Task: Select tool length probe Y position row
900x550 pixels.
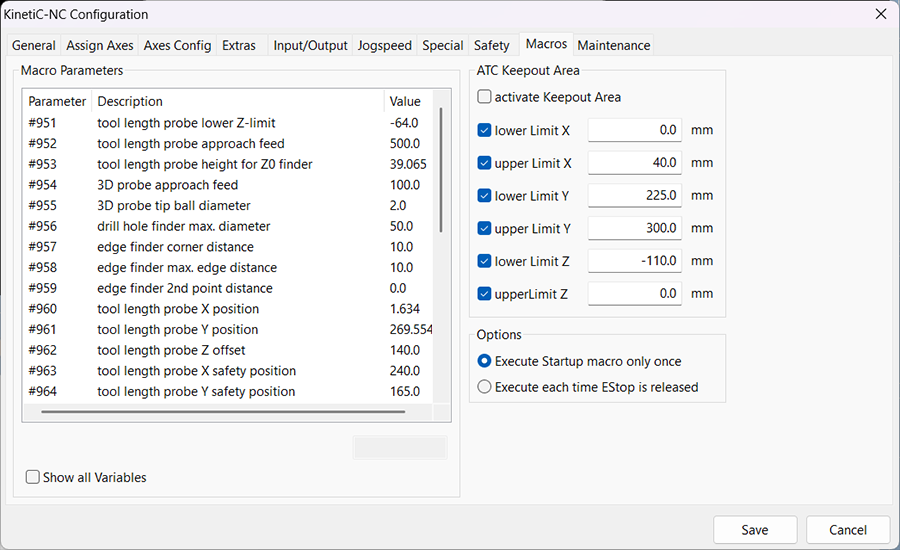Action: 228,330
